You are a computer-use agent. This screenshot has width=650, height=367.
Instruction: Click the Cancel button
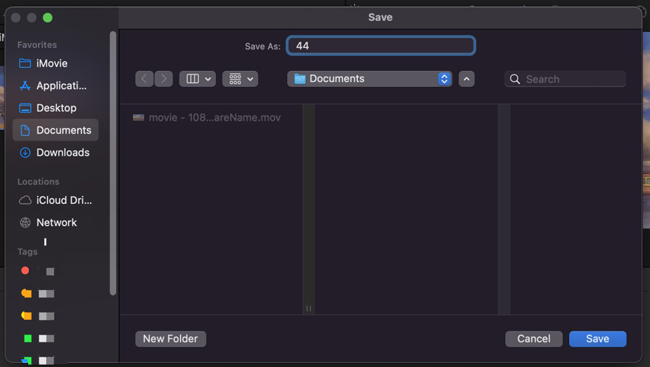pyautogui.click(x=534, y=339)
